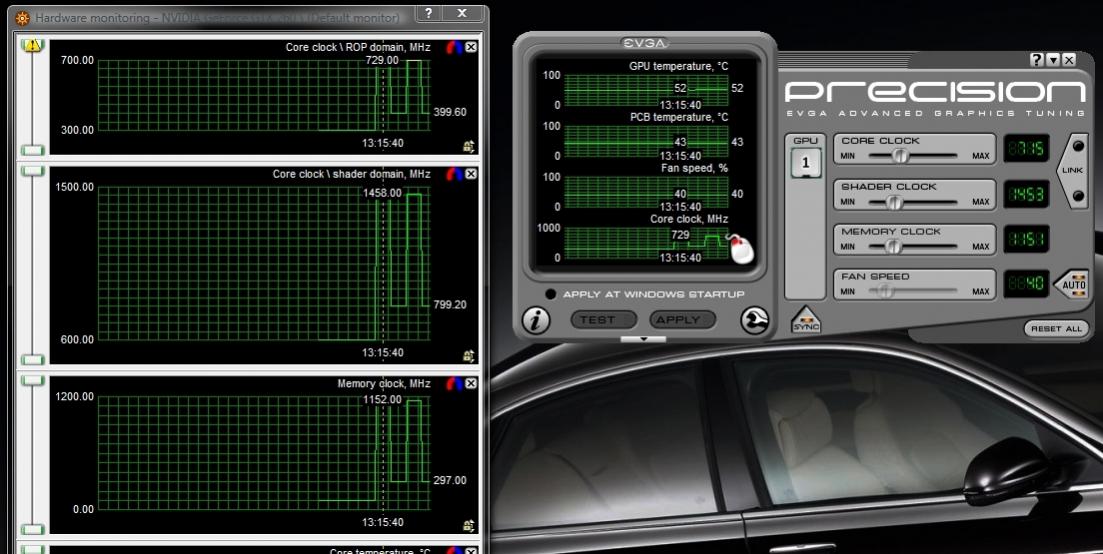Click the Memory Clock slider thumb
This screenshot has width=1103, height=554.
tap(893, 247)
